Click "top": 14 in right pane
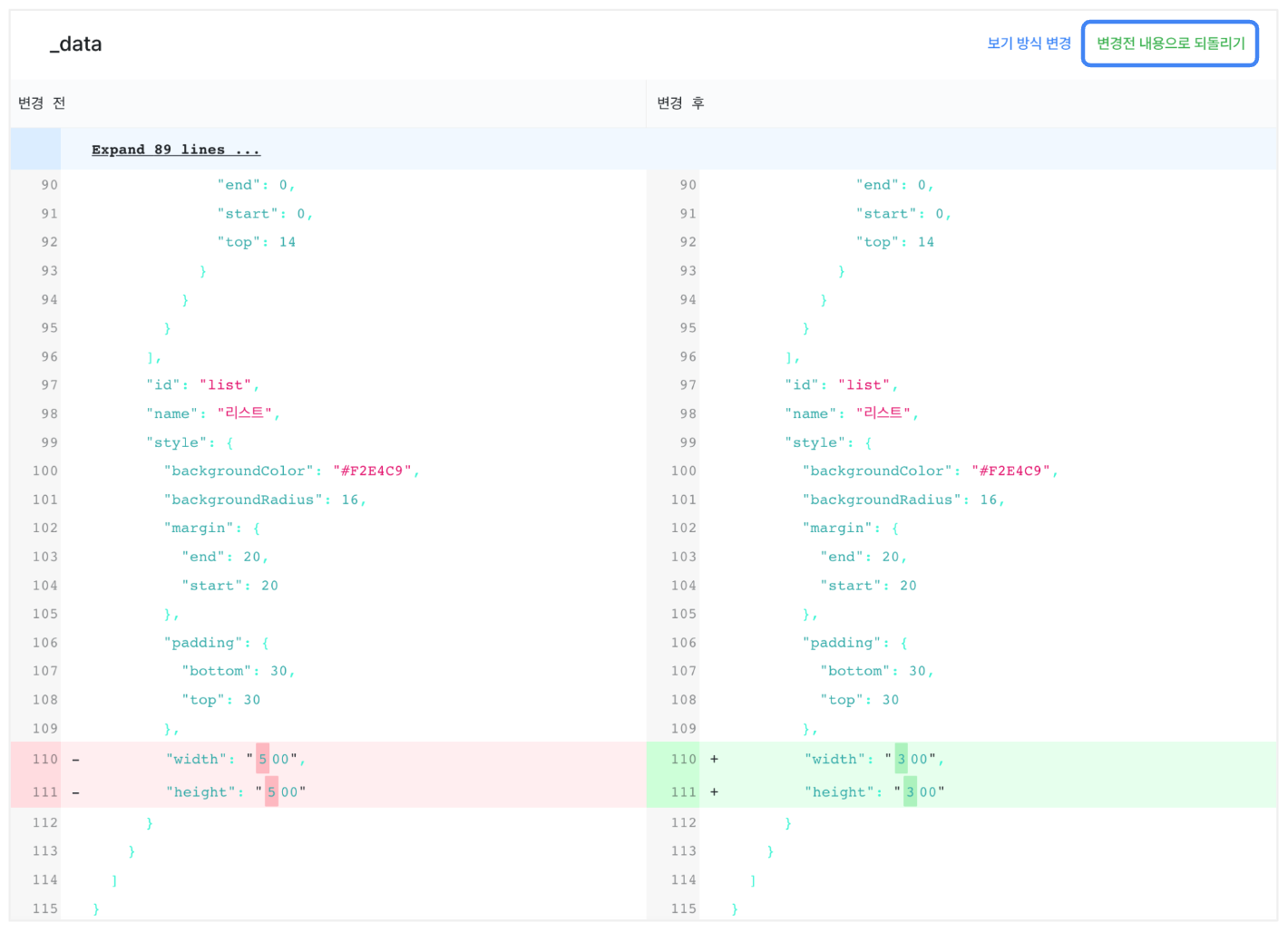Screen dimensions: 1288x932 [x=895, y=242]
